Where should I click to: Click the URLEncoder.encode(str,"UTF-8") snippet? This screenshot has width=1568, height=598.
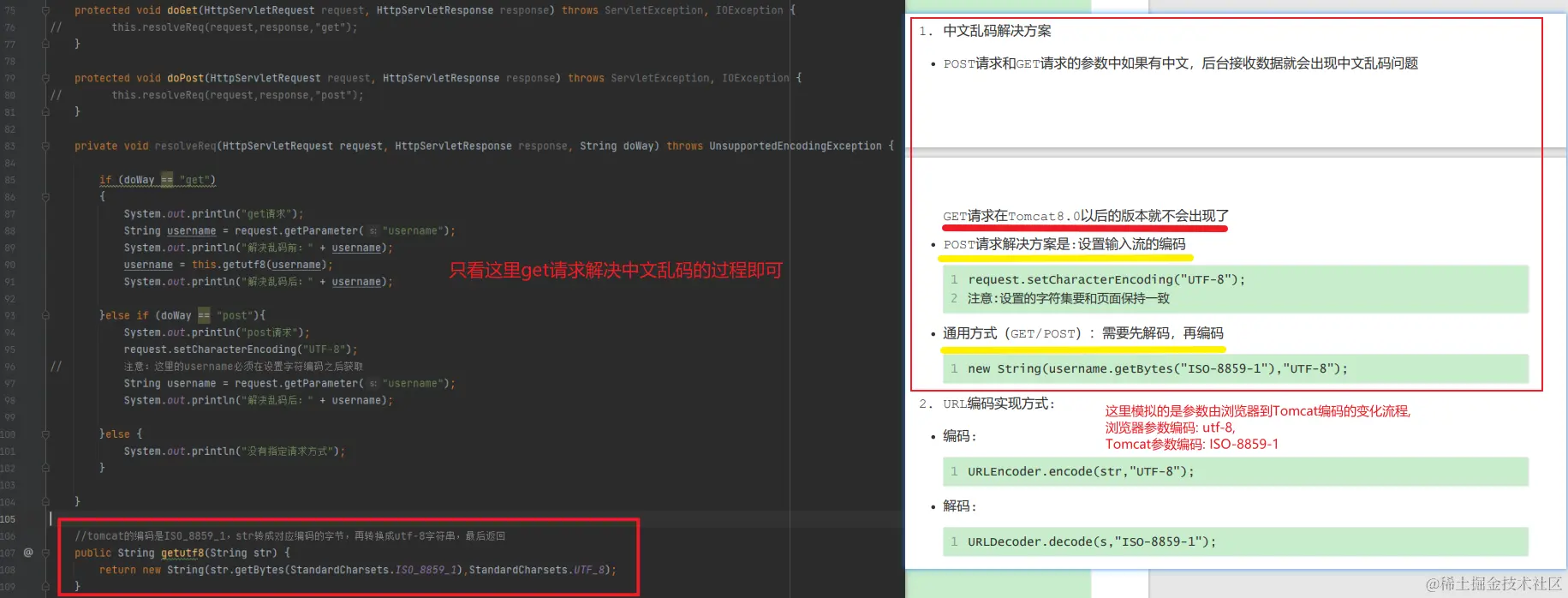click(1081, 471)
